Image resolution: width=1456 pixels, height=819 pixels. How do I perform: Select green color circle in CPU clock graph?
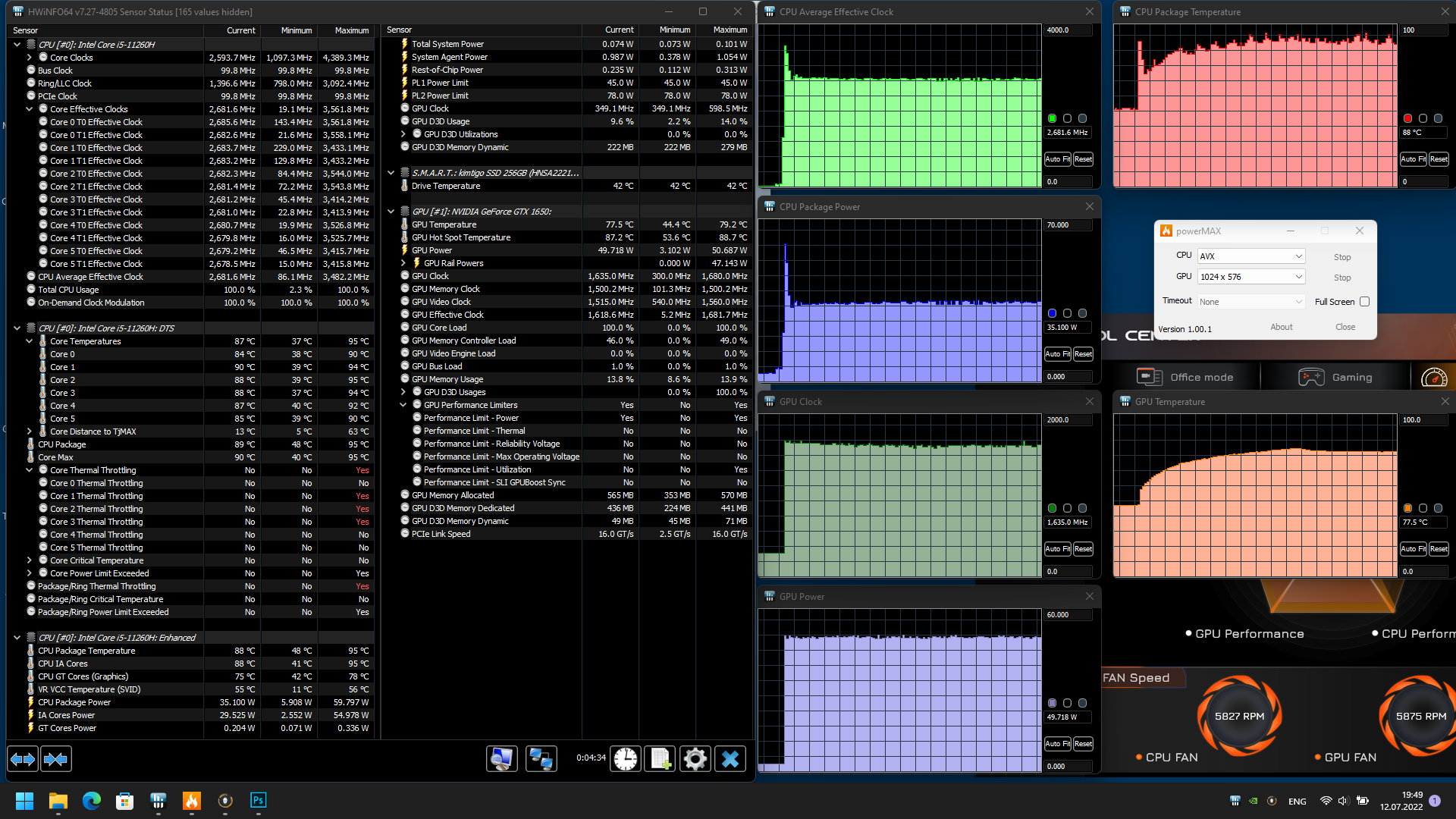tap(1052, 118)
